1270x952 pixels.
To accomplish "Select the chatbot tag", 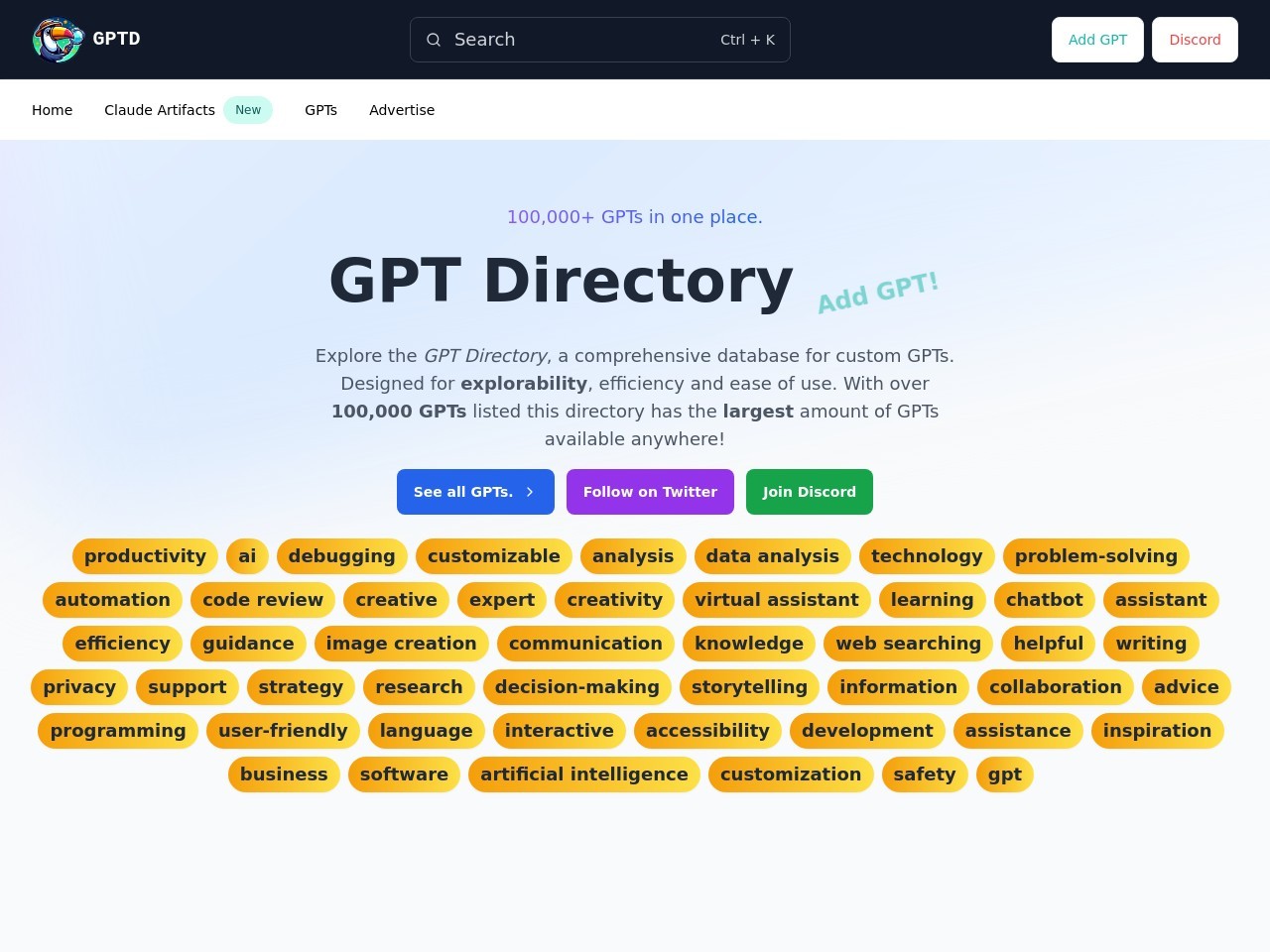I will pyautogui.click(x=1045, y=600).
